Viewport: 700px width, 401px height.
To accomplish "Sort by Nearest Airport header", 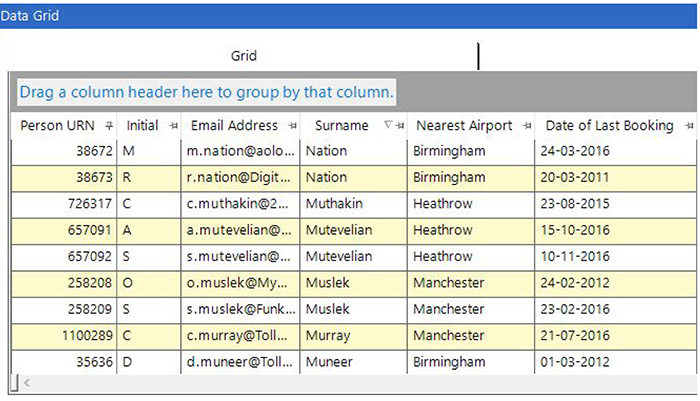I will [x=463, y=126].
